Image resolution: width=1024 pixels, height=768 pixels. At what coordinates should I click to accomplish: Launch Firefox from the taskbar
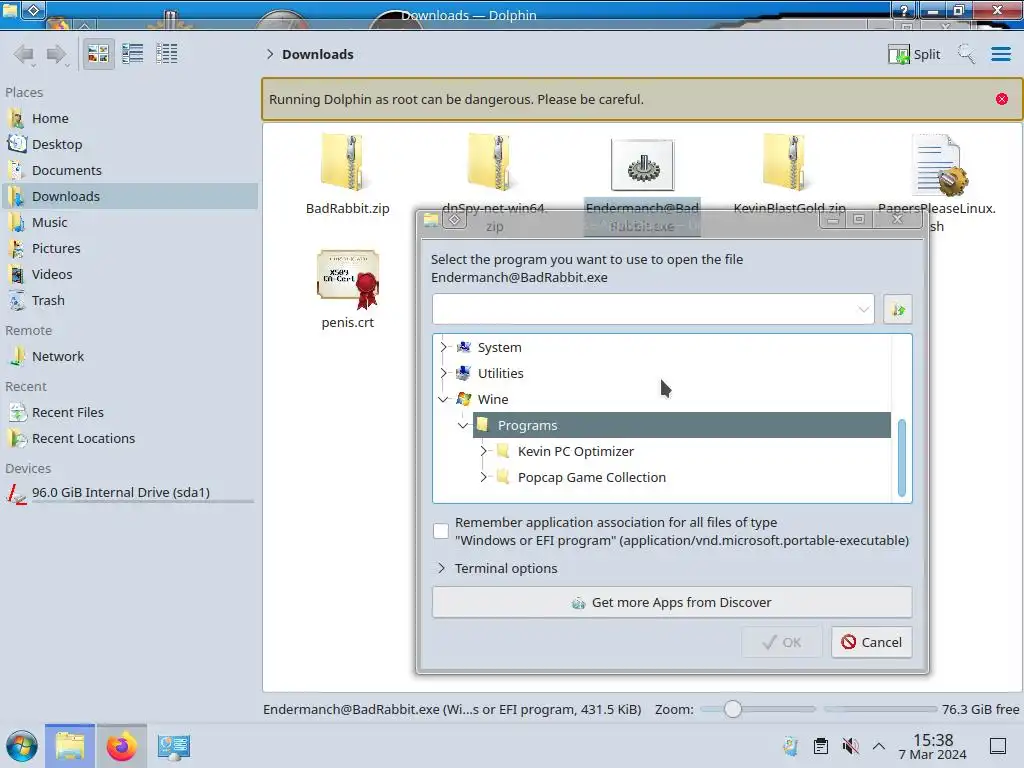click(x=121, y=746)
